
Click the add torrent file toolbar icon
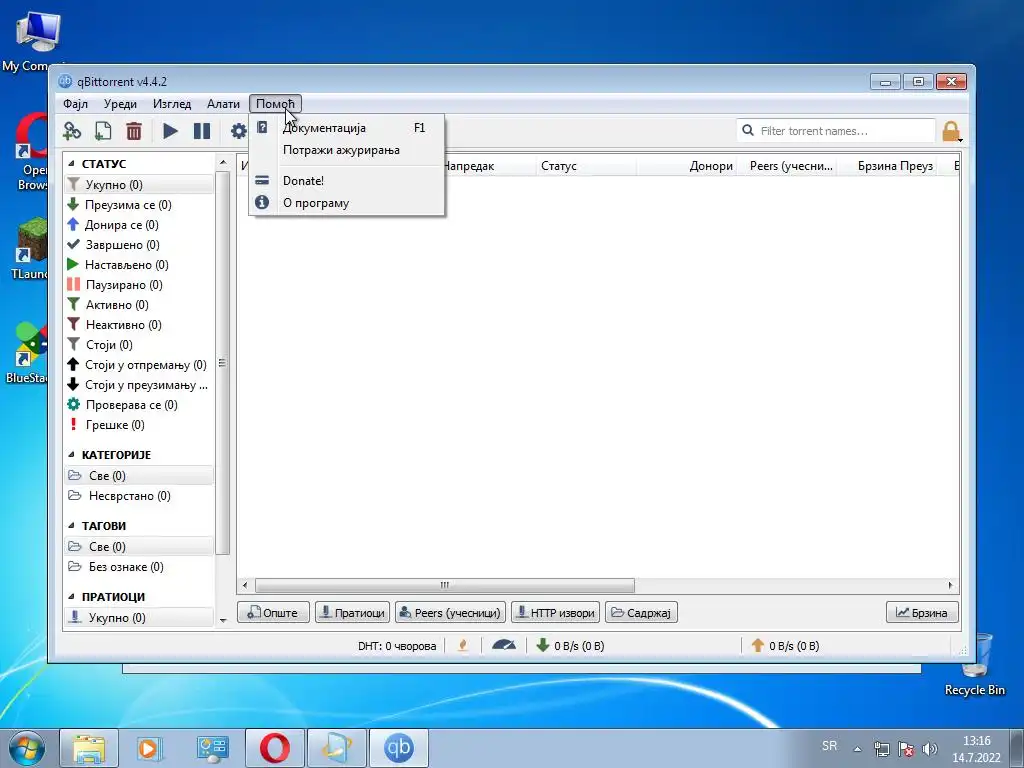[x=103, y=131]
